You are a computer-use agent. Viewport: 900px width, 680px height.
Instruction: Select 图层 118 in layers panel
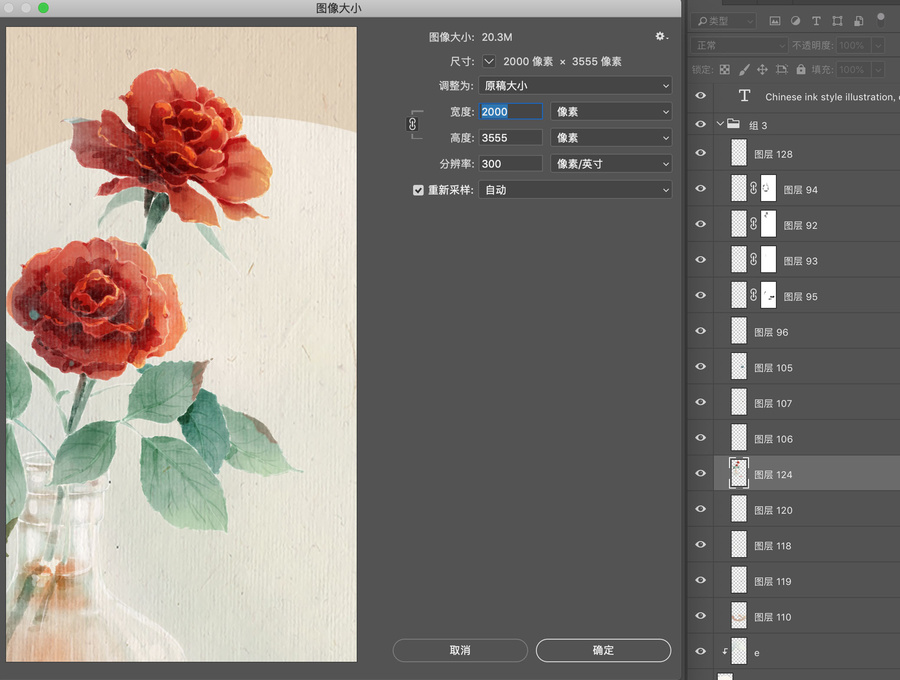coord(806,545)
